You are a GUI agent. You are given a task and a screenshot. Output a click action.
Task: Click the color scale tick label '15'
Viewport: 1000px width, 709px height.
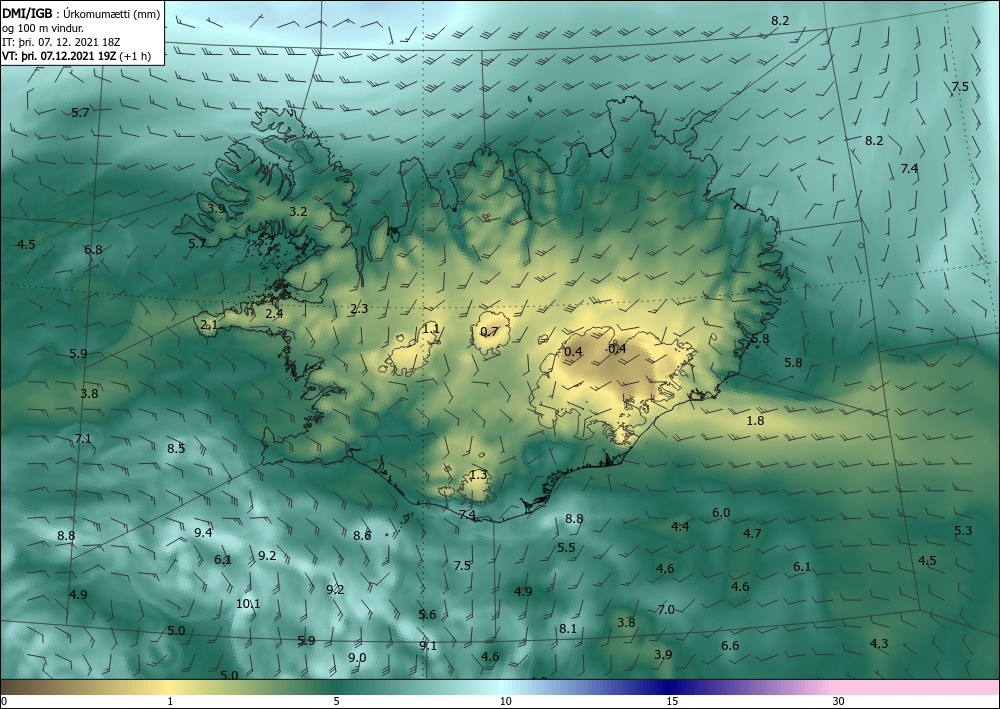coord(672,701)
